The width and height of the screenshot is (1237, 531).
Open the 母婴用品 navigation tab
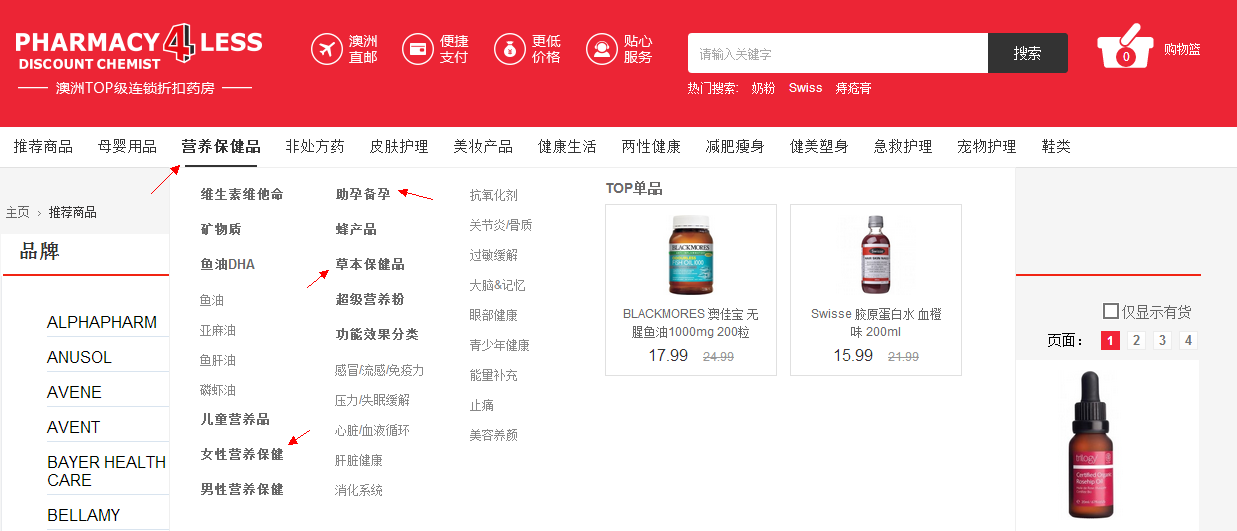point(127,147)
